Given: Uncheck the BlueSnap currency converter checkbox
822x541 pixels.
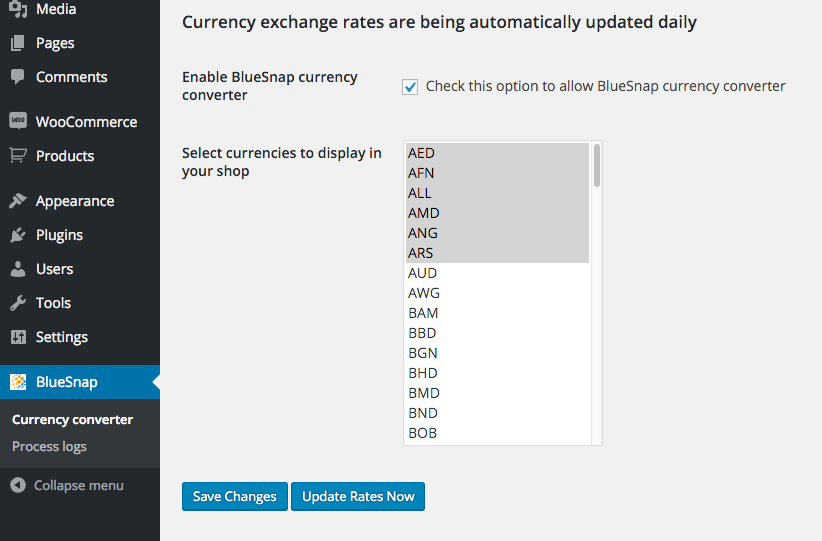Looking at the screenshot, I should (x=410, y=86).
